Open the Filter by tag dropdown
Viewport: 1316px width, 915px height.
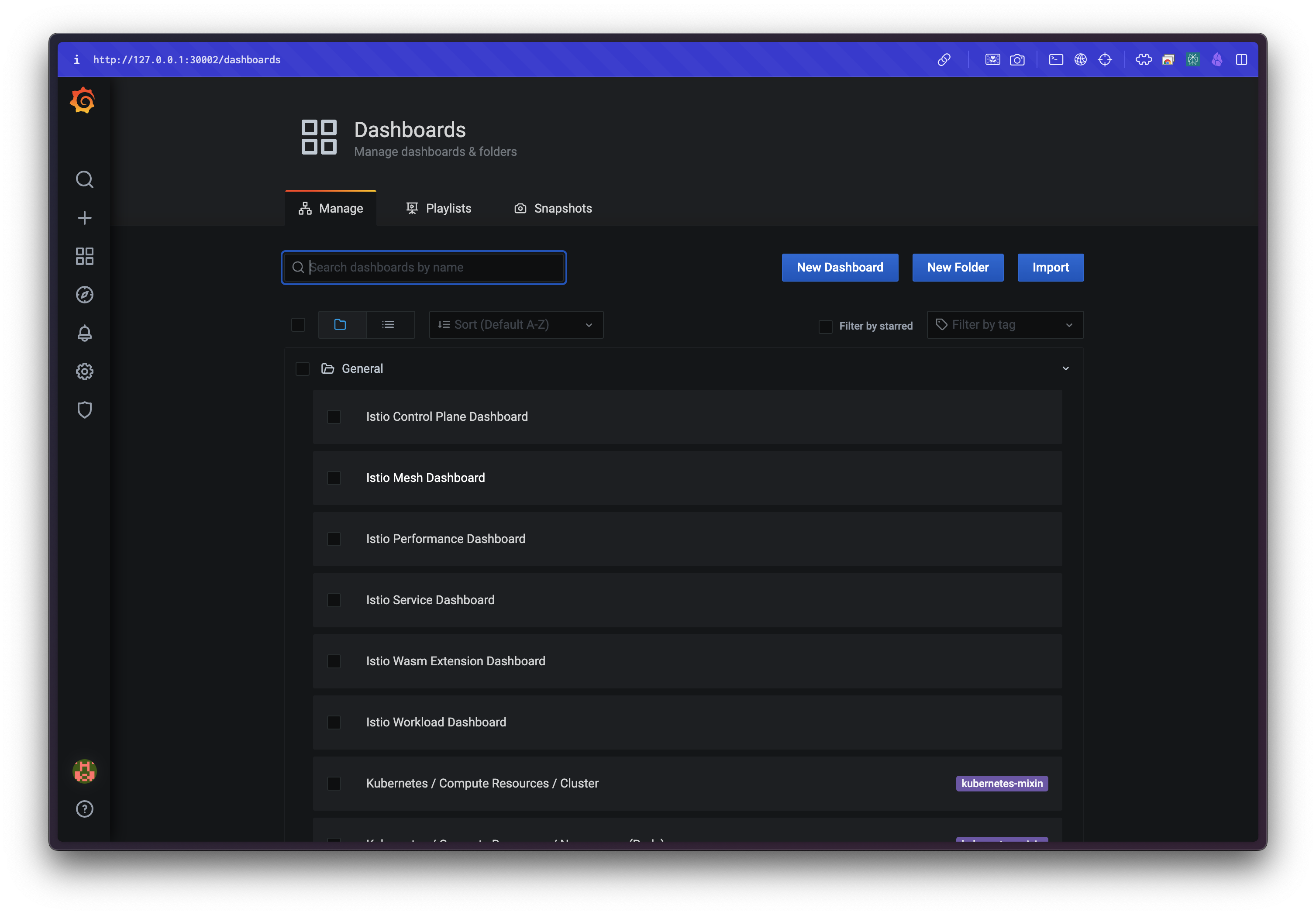(x=1005, y=325)
